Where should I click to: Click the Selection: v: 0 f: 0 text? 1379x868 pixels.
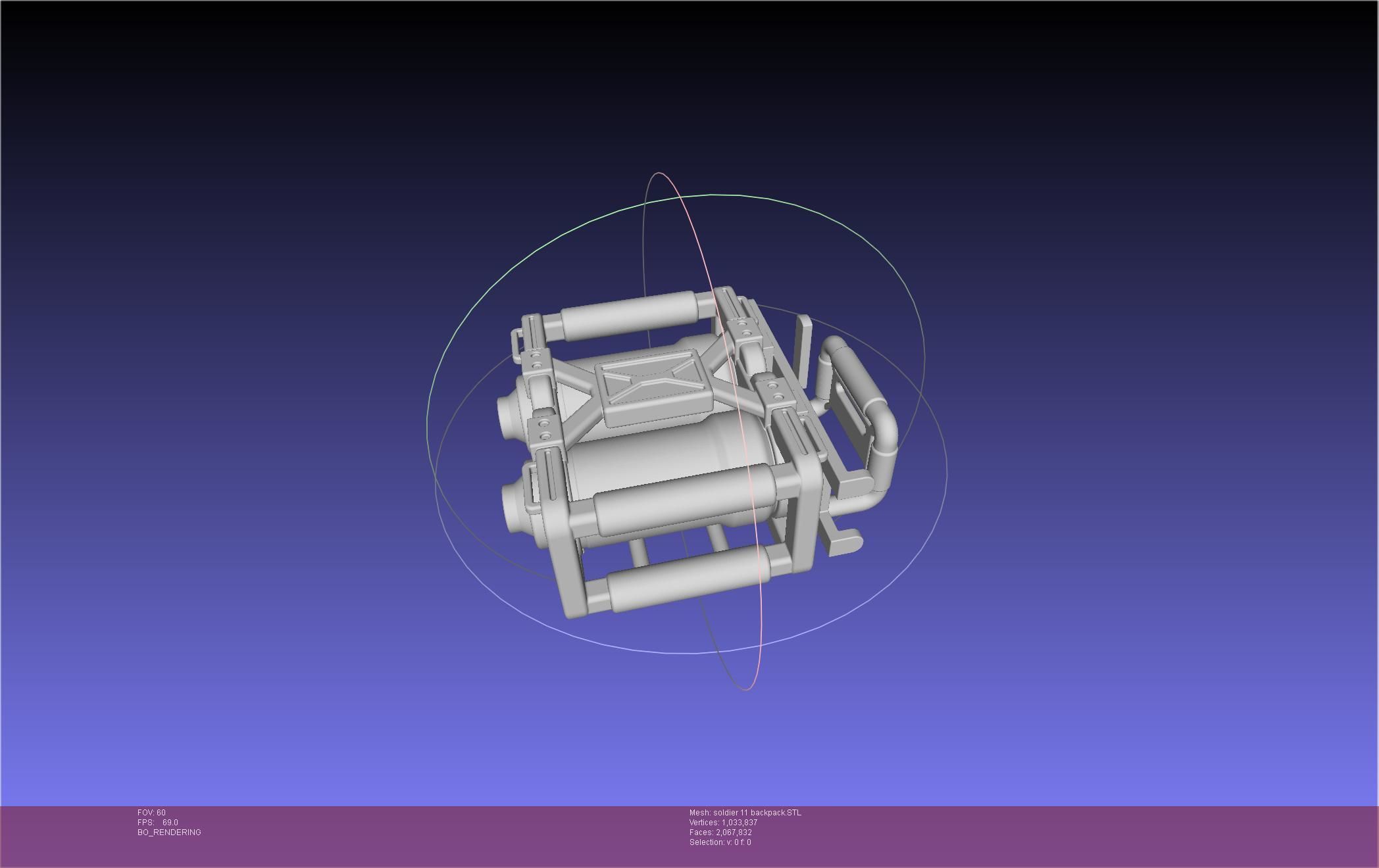[720, 842]
